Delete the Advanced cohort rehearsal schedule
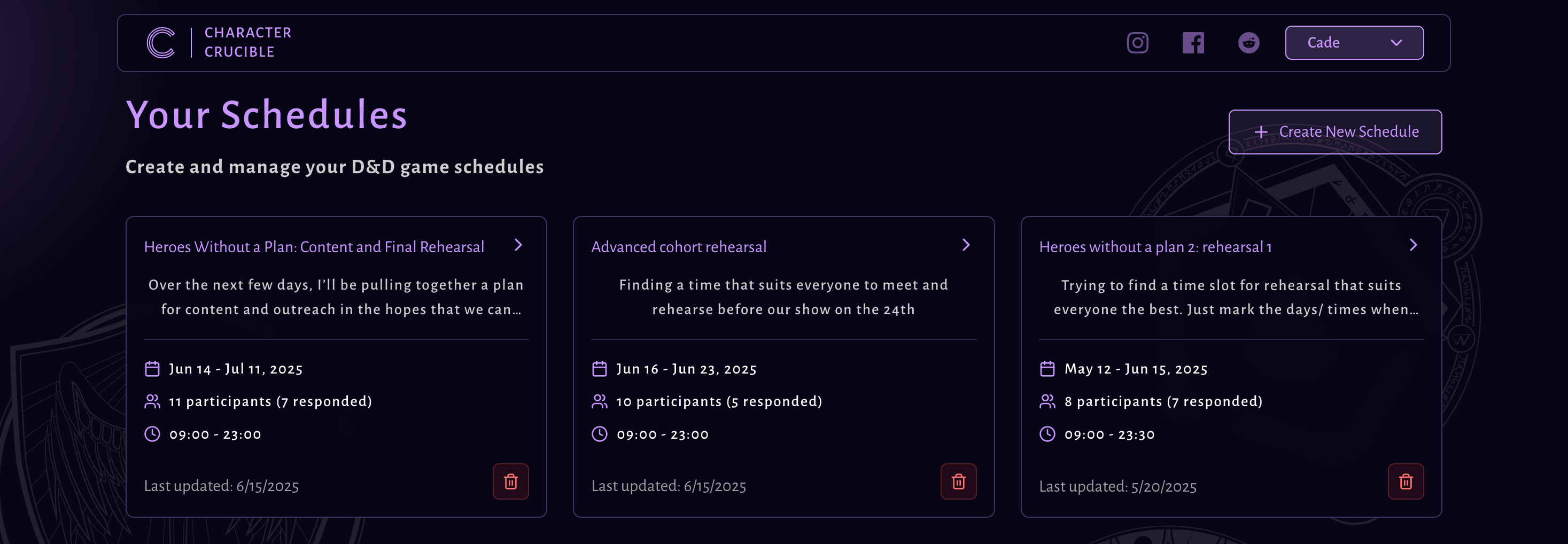 coord(958,481)
